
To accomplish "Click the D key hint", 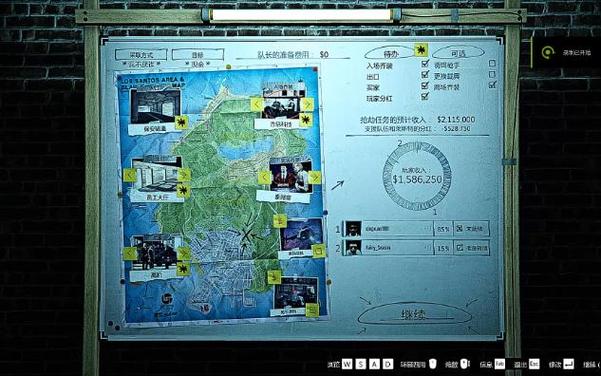I will click(x=388, y=364).
